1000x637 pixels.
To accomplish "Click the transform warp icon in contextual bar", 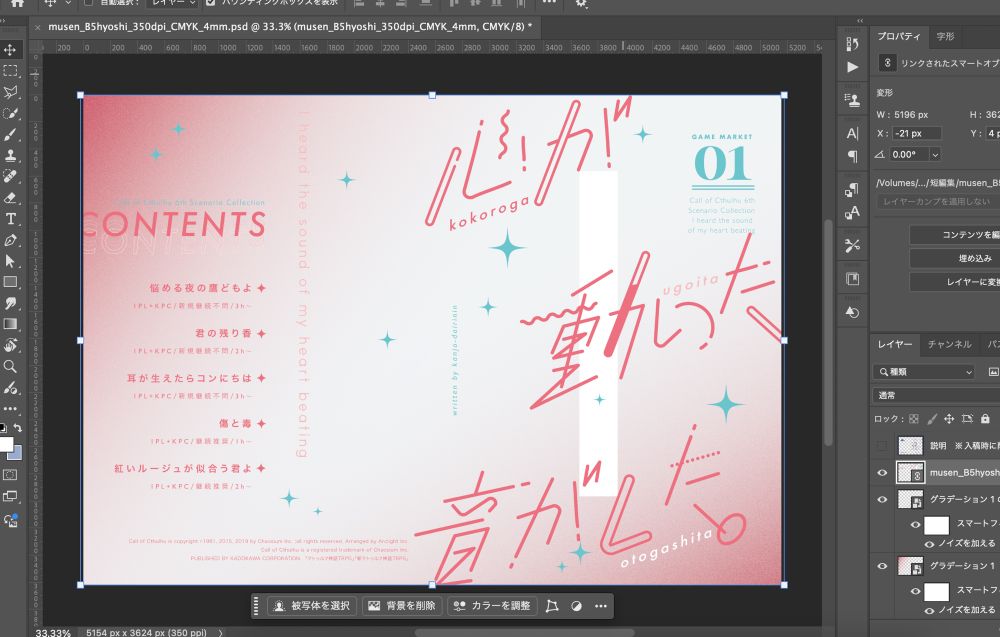I will tap(552, 606).
